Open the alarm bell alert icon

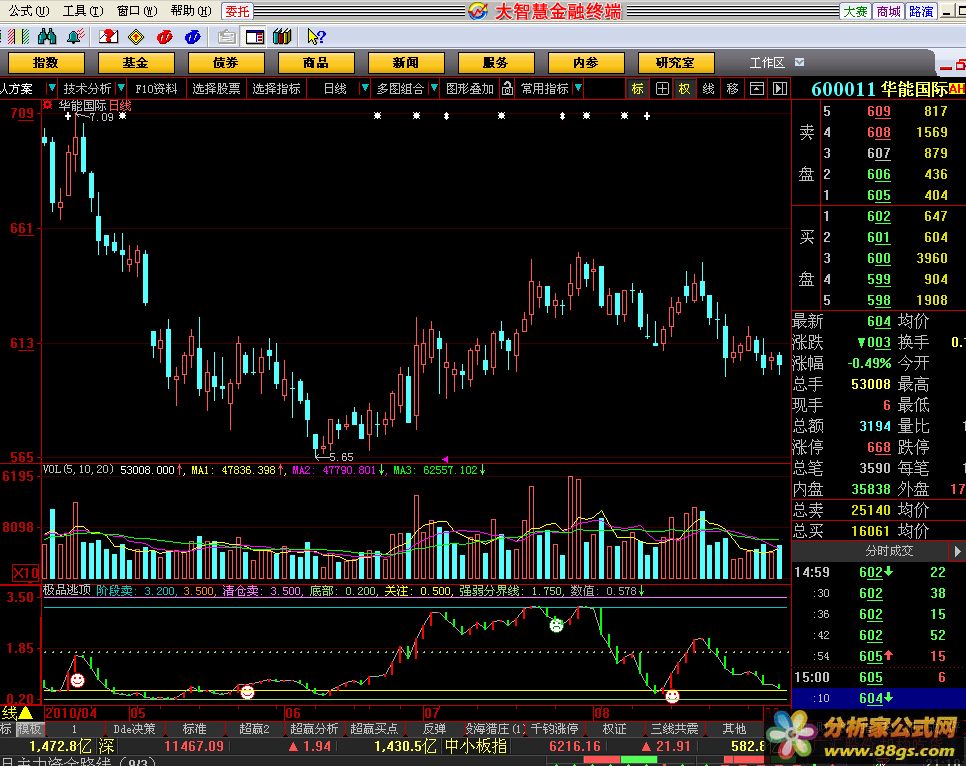coord(76,37)
